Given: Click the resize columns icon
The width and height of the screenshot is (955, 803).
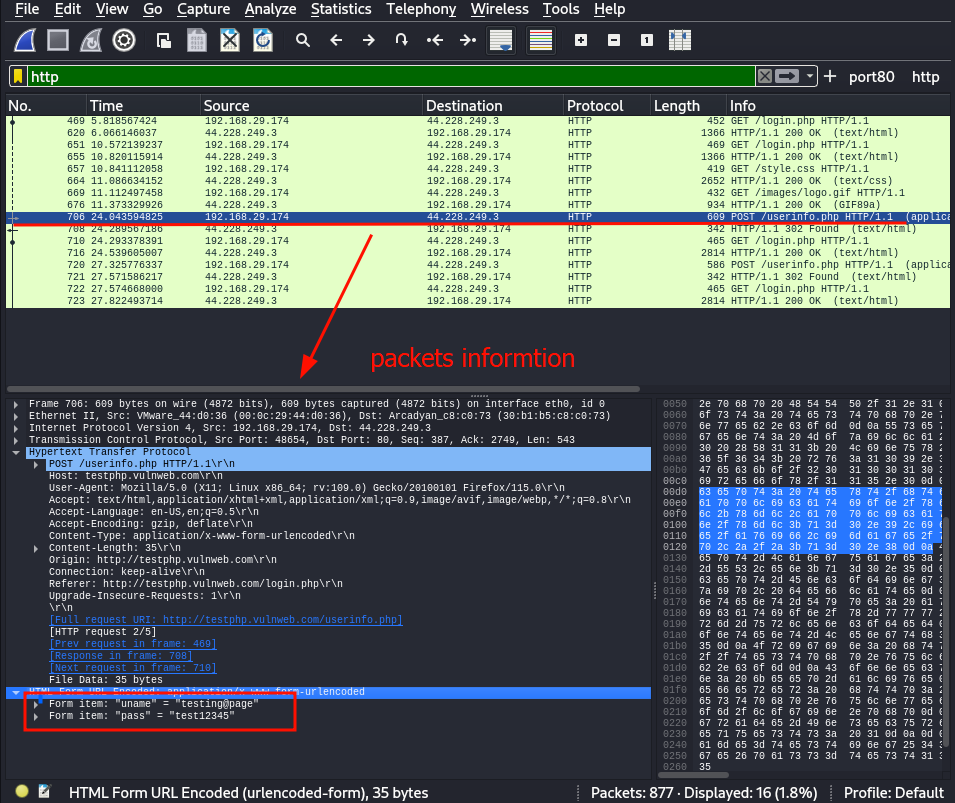Looking at the screenshot, I should click(x=680, y=41).
